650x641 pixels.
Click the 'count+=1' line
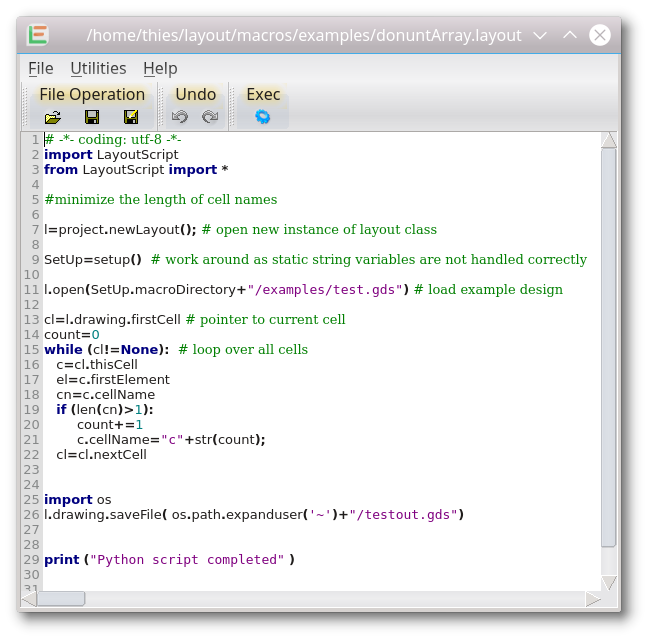coord(110,425)
